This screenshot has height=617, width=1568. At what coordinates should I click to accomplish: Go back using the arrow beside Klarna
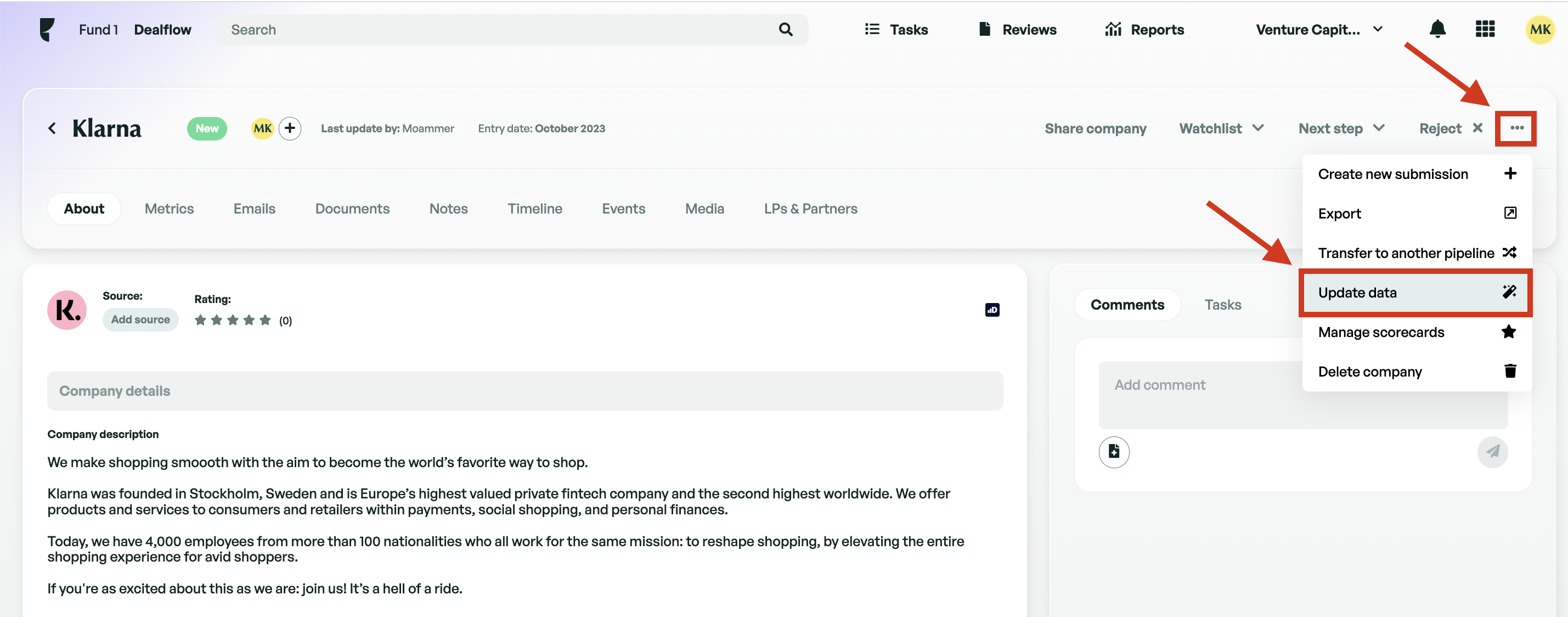pyautogui.click(x=52, y=128)
